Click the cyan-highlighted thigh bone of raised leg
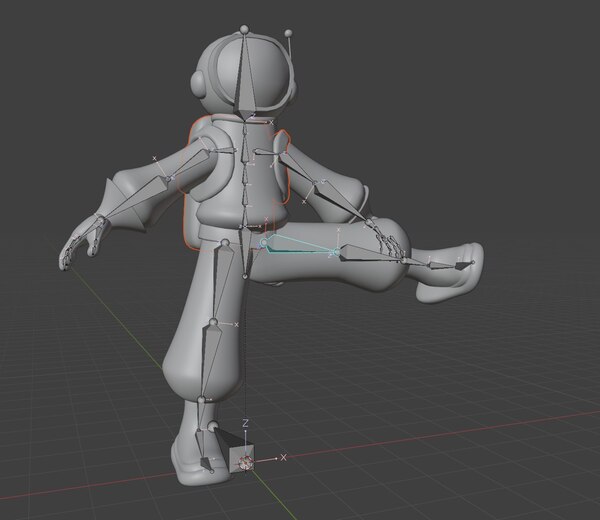 [x=298, y=245]
